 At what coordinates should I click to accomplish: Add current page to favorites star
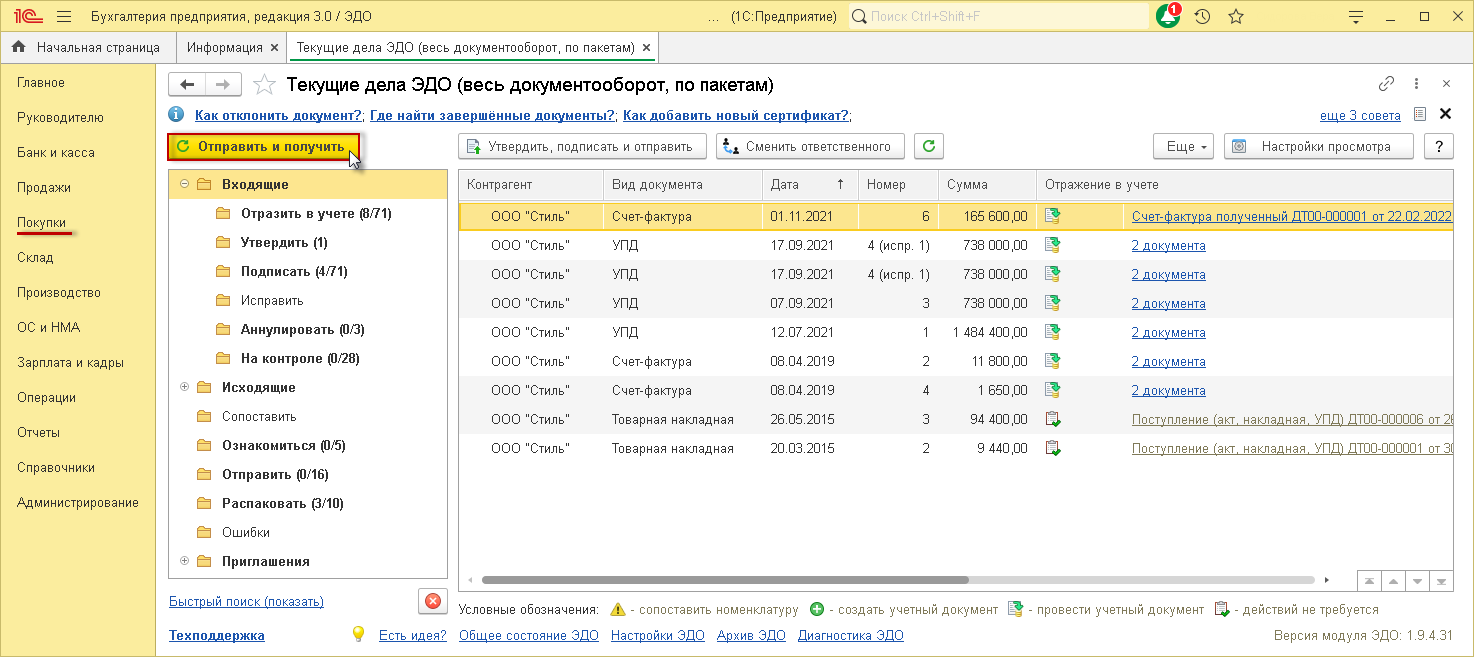click(264, 85)
